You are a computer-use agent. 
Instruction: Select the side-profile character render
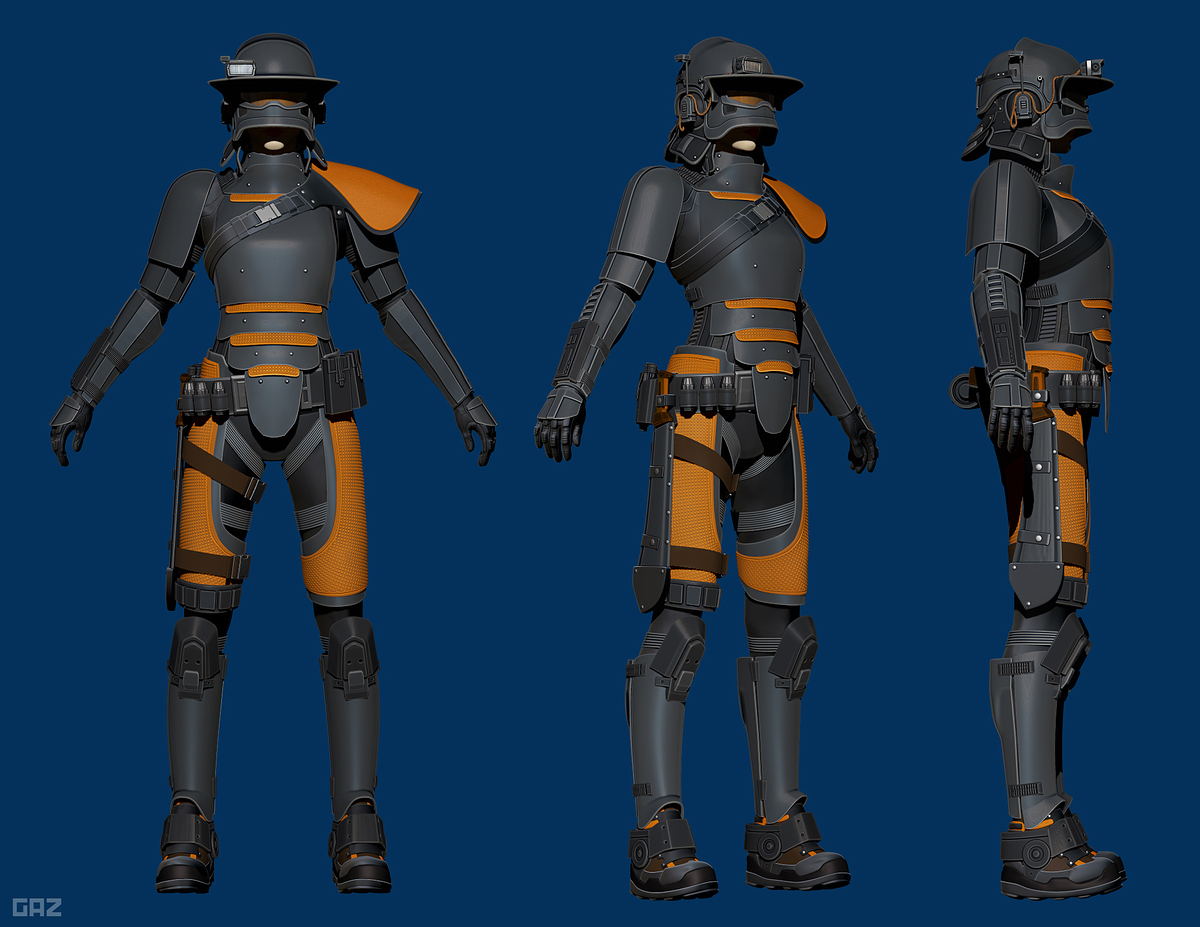tap(1037, 467)
